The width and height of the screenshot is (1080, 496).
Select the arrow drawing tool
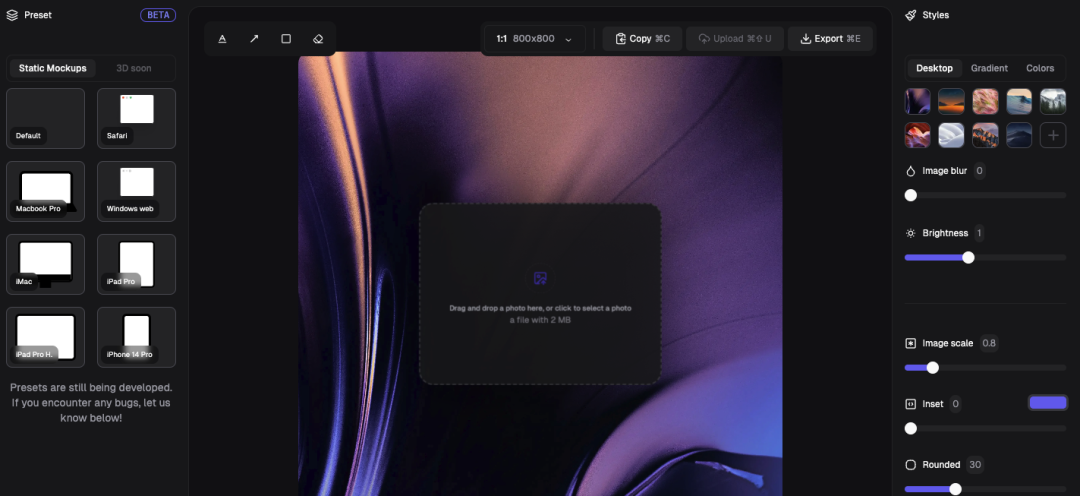(x=254, y=39)
